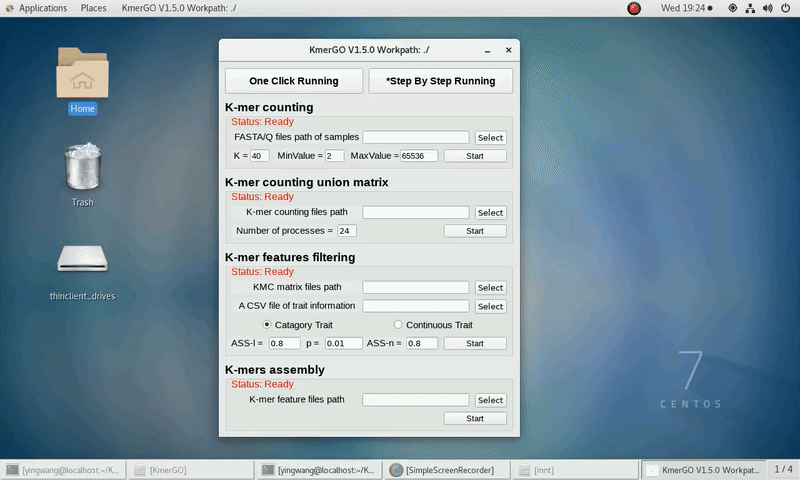Click the CSV trait information path field
This screenshot has width=800, height=480.
(416, 306)
